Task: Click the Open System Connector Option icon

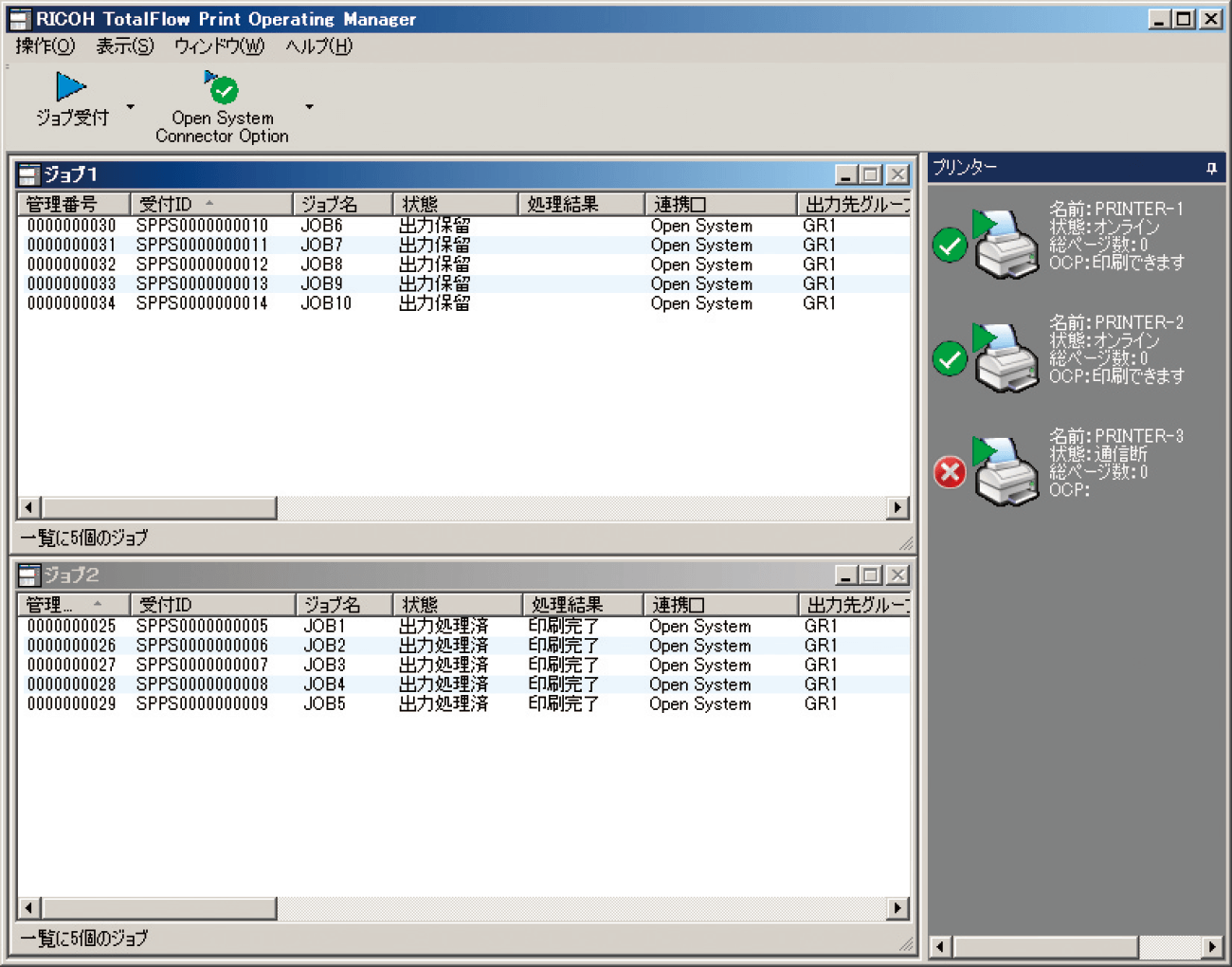Action: pyautogui.click(x=222, y=88)
